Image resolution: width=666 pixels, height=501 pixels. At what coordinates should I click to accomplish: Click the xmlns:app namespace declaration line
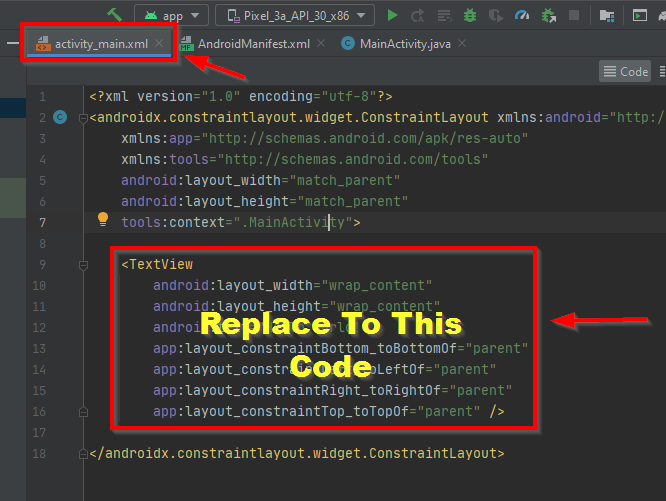tap(325, 138)
